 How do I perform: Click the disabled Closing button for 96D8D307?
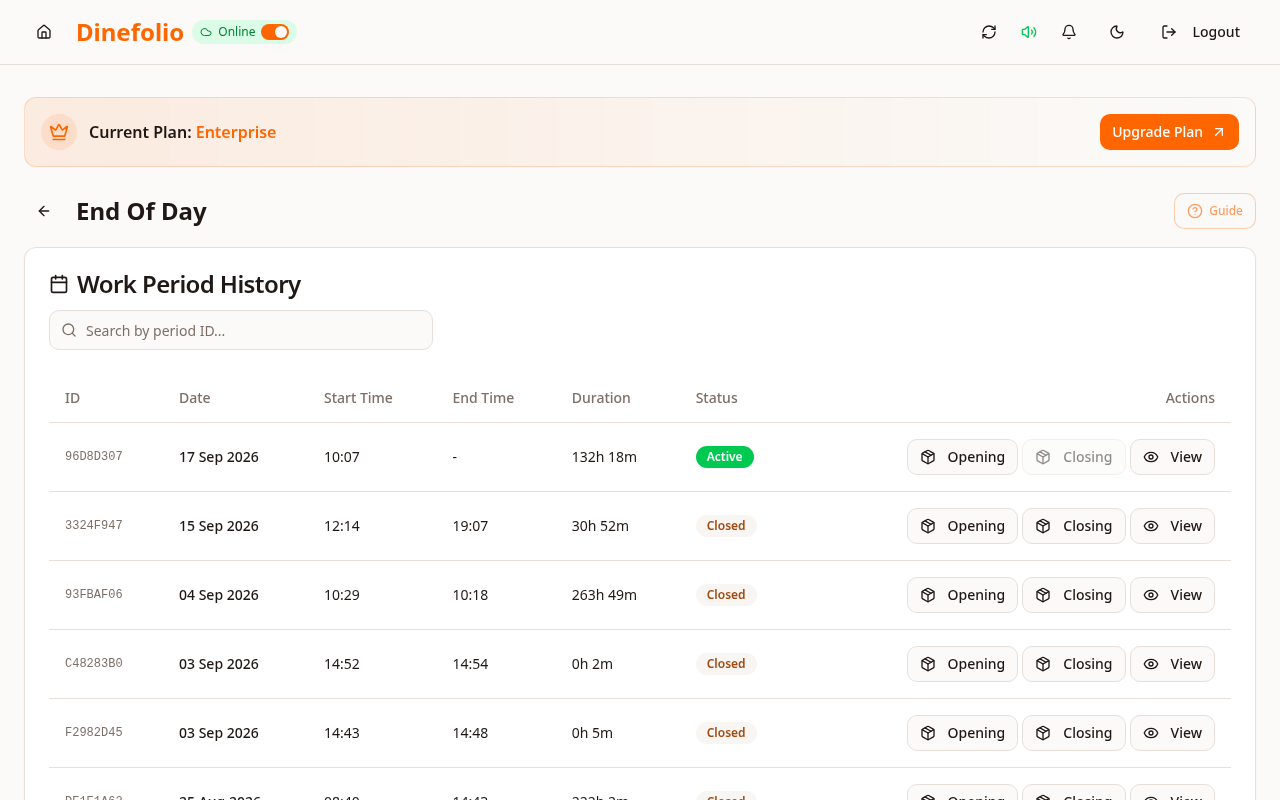point(1074,457)
